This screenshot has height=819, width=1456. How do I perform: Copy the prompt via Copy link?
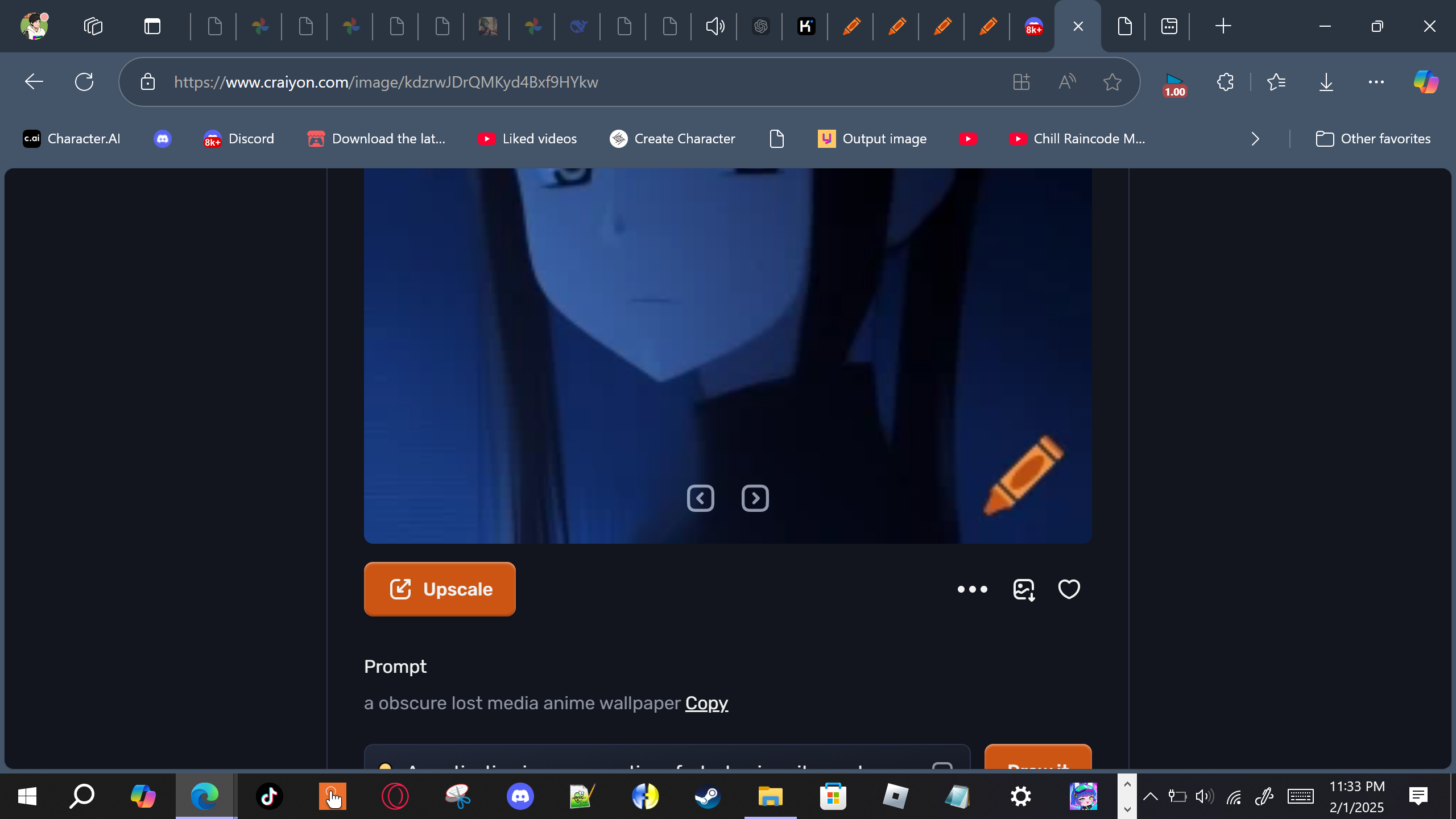point(706,704)
